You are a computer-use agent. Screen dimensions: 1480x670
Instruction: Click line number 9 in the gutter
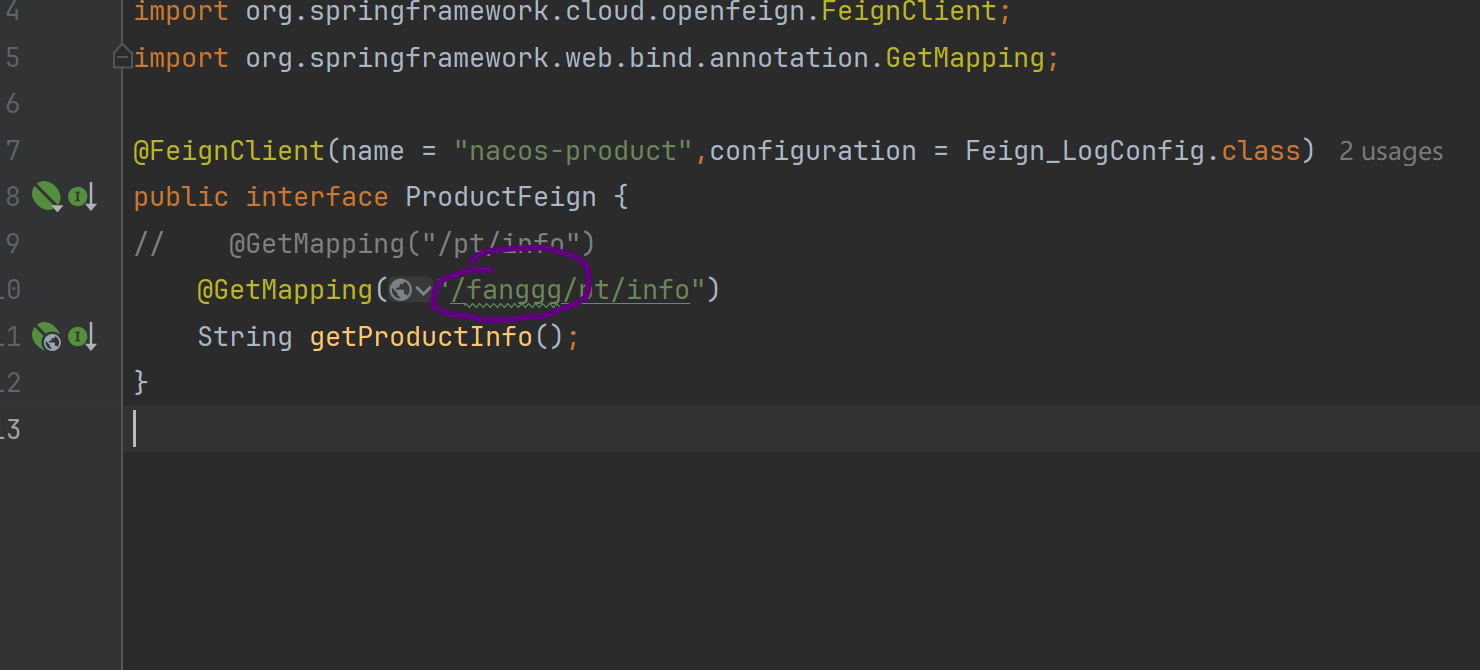click(x=11, y=244)
